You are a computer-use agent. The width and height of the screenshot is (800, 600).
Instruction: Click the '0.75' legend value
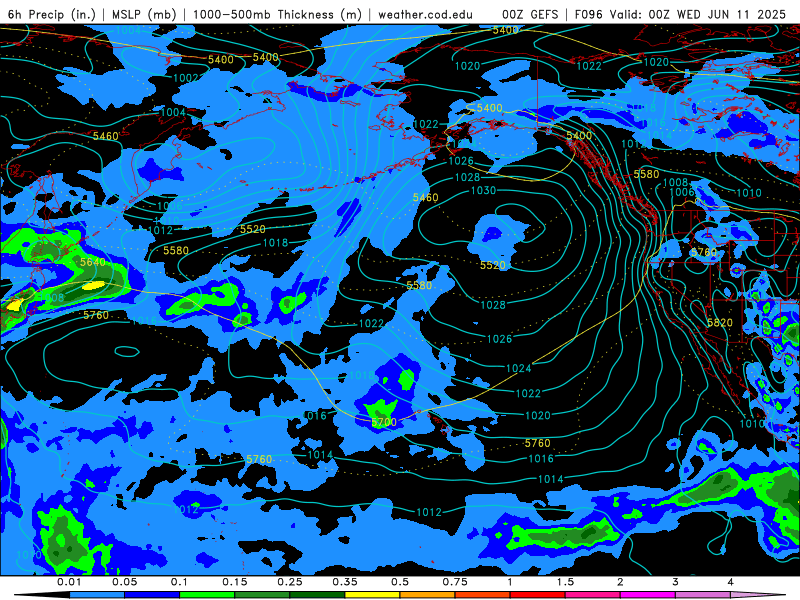[455, 582]
